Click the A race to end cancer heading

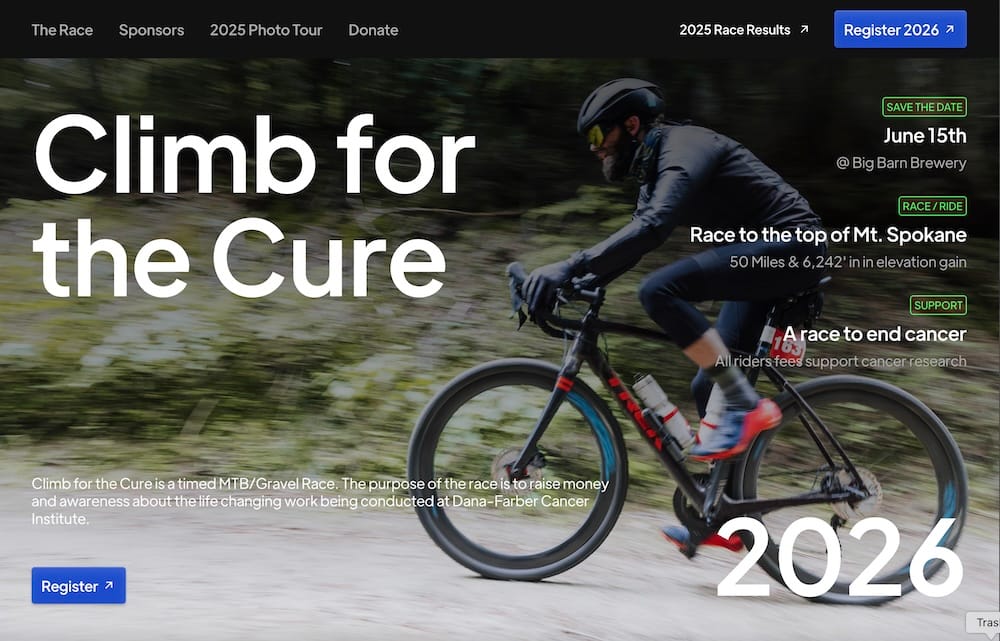pyautogui.click(x=874, y=334)
